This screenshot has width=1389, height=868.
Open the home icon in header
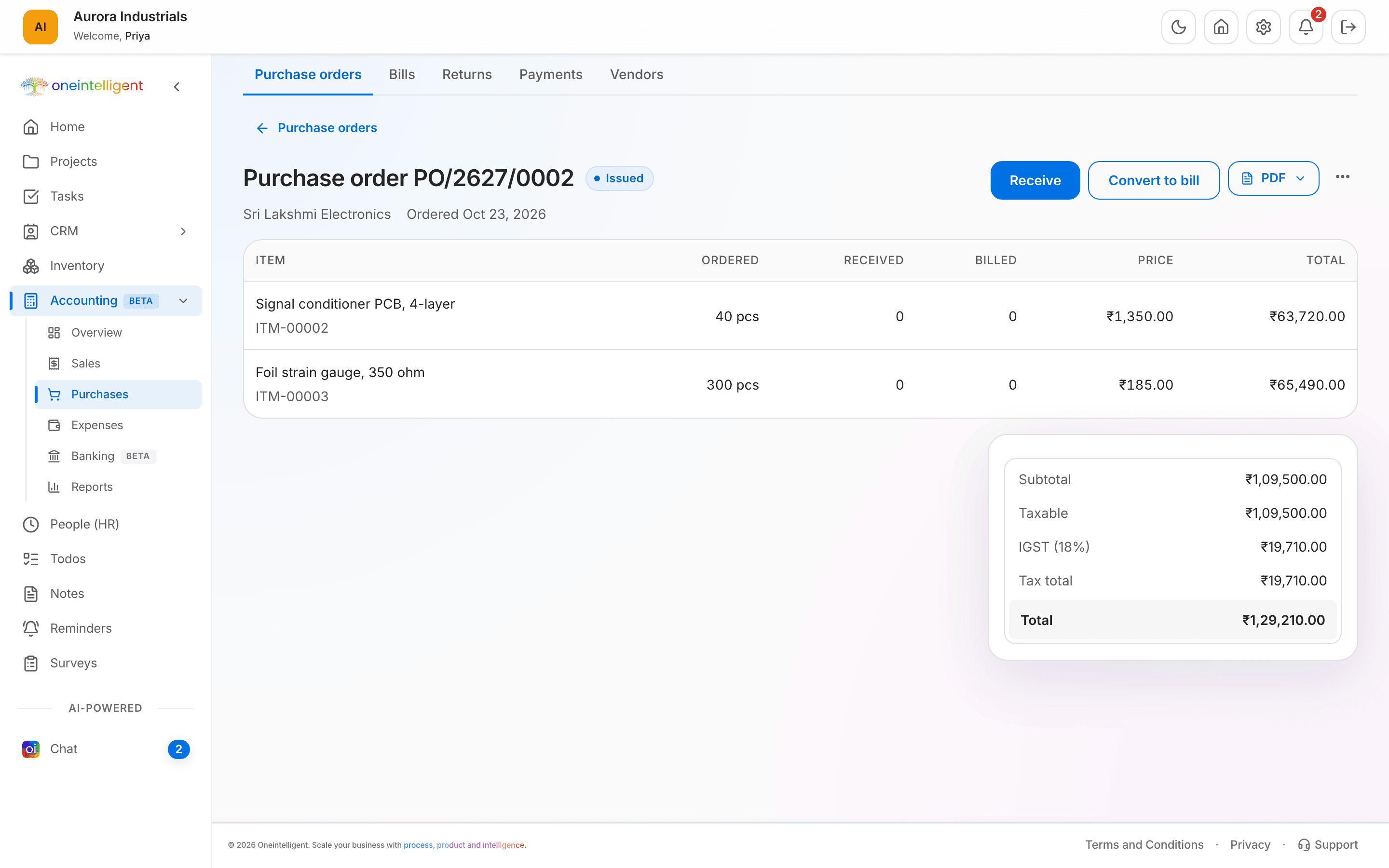click(1221, 27)
